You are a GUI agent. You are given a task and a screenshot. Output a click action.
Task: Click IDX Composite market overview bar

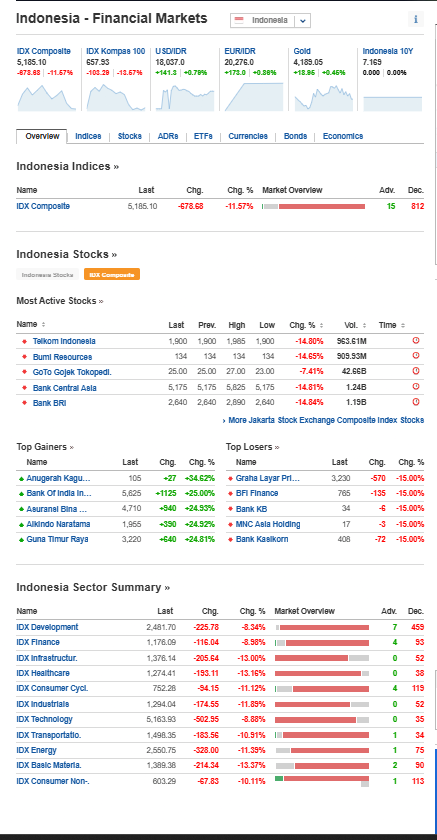314,206
